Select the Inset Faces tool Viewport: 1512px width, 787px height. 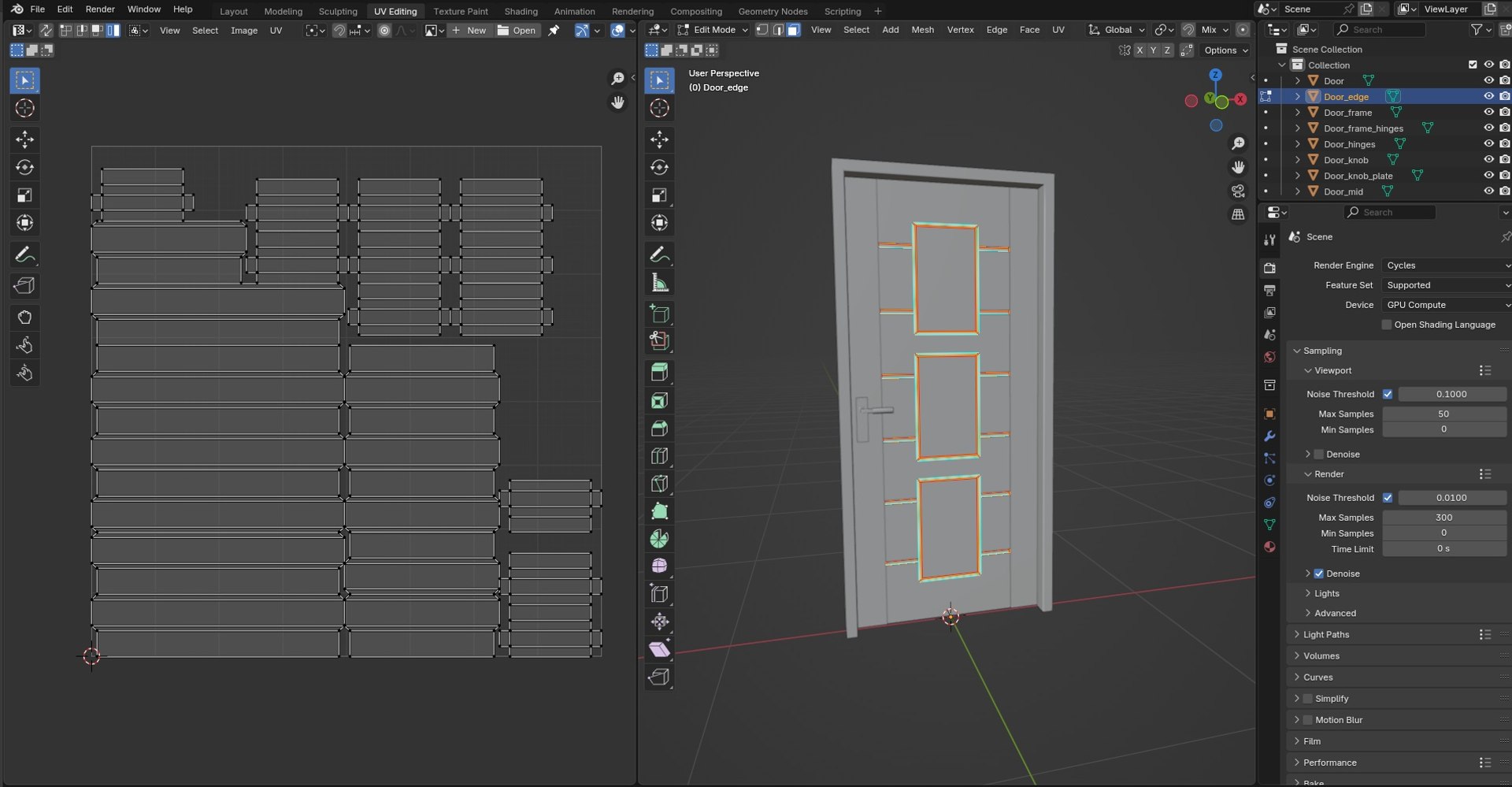(x=659, y=400)
